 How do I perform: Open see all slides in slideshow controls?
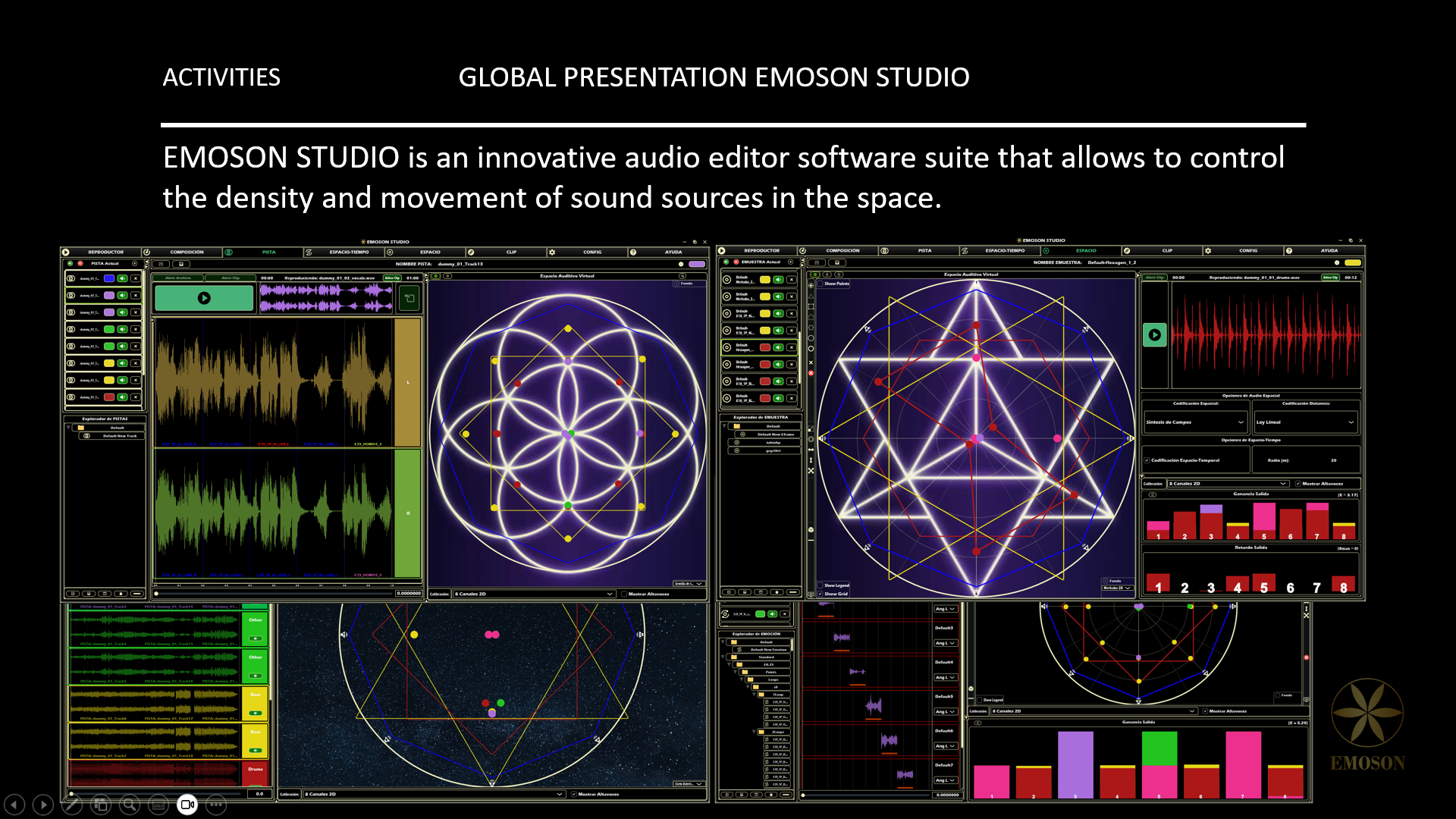[x=101, y=804]
